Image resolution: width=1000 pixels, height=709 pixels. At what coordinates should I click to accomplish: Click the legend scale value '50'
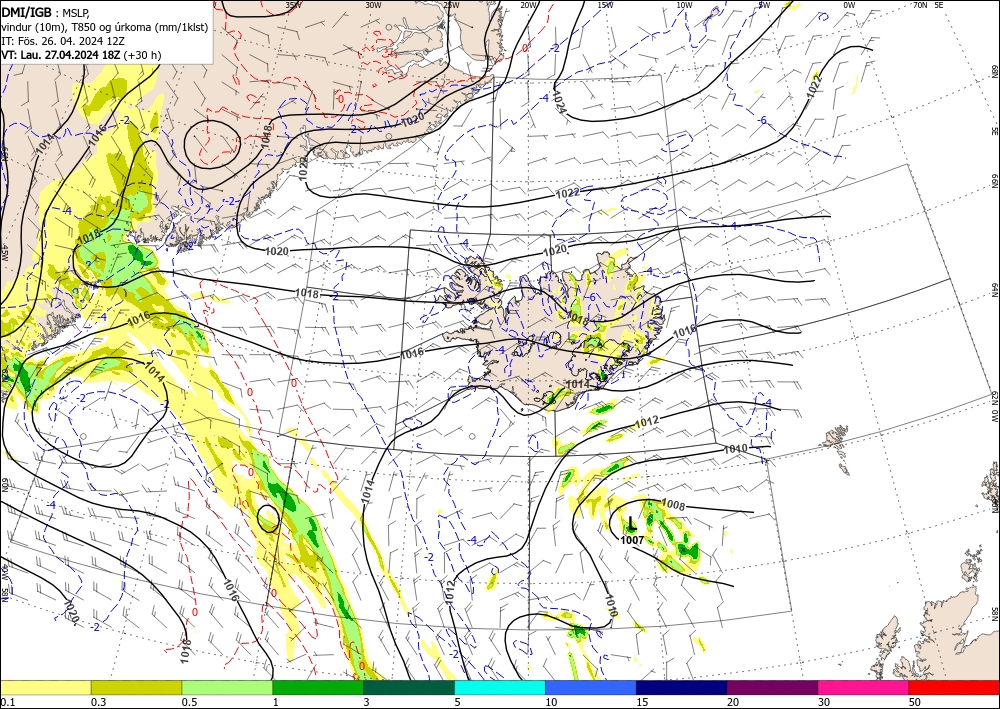tap(915, 702)
